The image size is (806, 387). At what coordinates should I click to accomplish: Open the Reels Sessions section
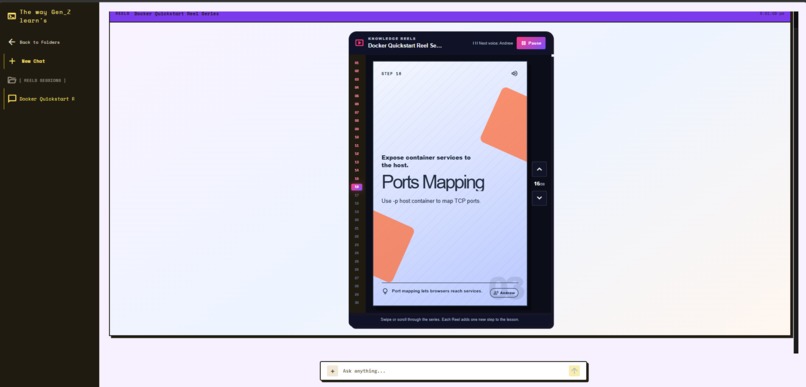(36, 80)
